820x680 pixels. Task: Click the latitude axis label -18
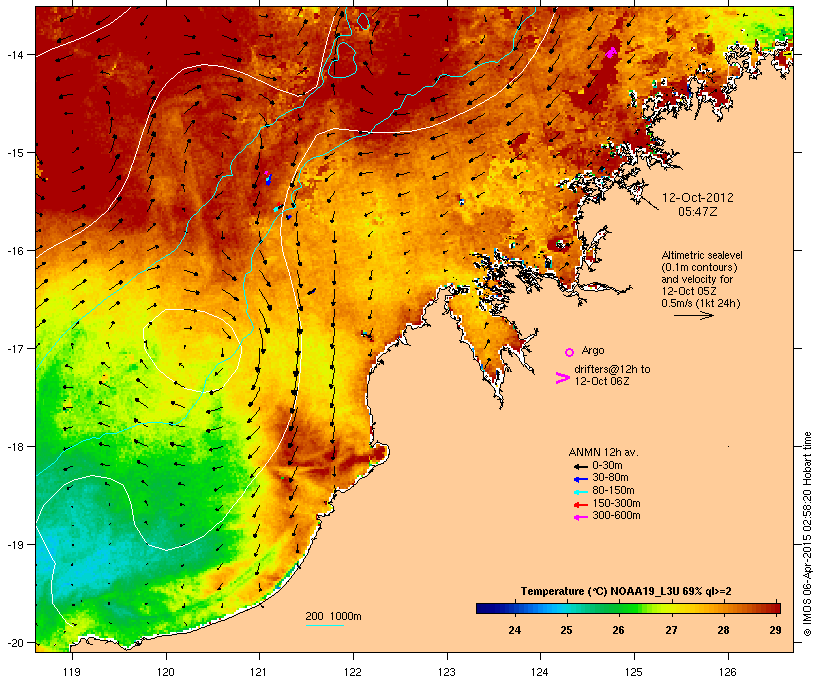(14, 446)
